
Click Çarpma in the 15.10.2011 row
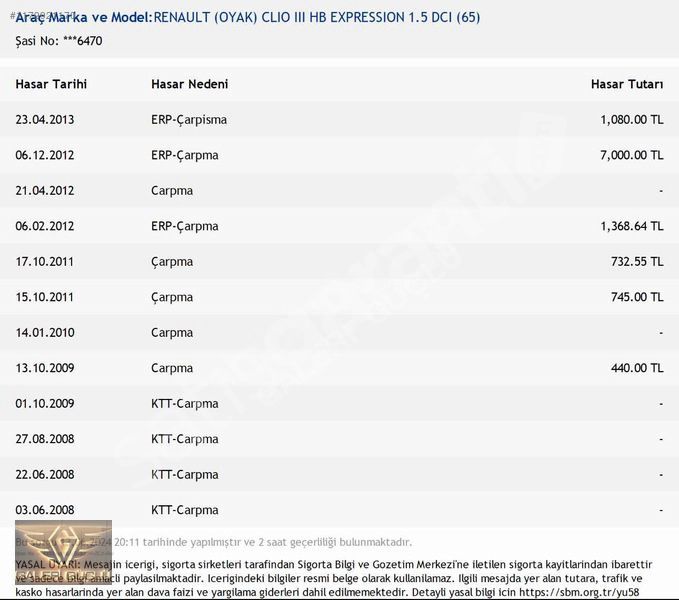[x=171, y=298]
